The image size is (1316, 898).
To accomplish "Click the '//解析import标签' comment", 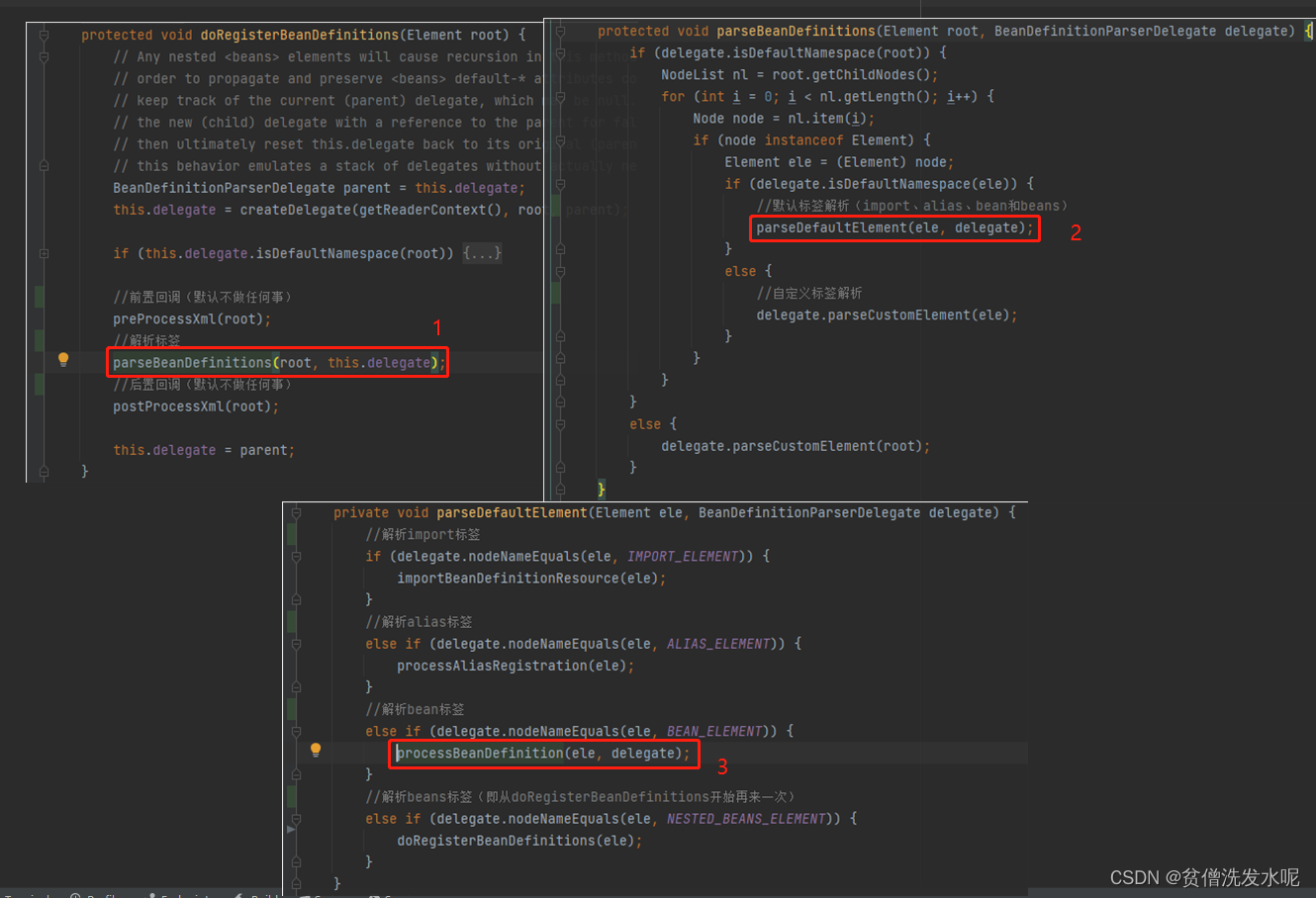I will pyautogui.click(x=423, y=534).
